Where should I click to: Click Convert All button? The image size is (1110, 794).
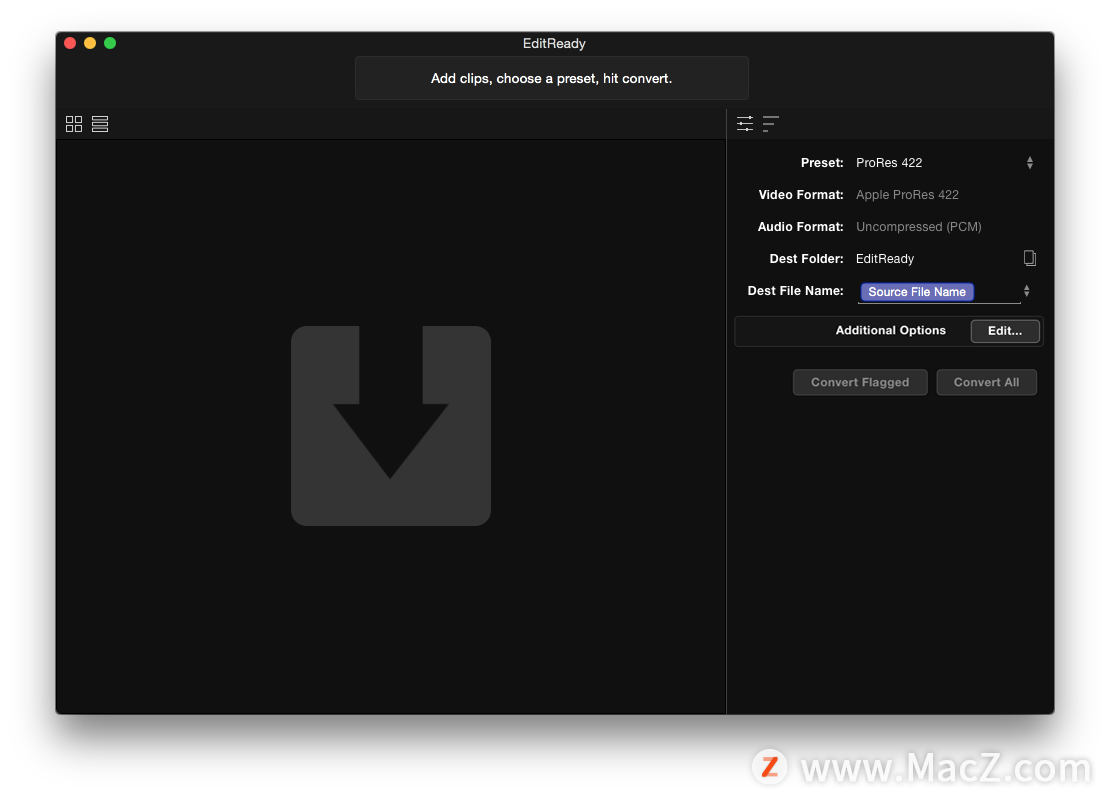[986, 382]
